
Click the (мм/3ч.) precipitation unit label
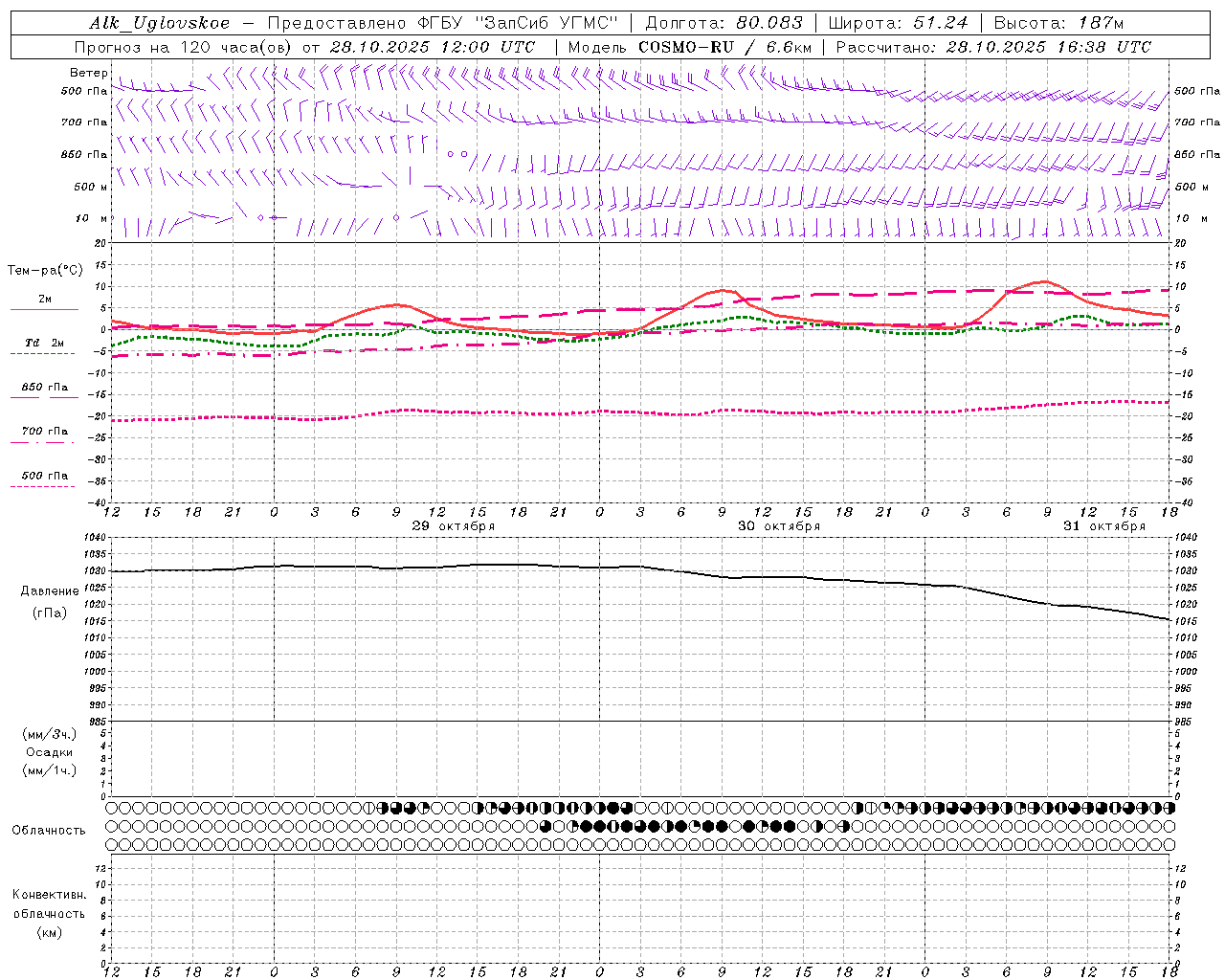click(x=50, y=735)
